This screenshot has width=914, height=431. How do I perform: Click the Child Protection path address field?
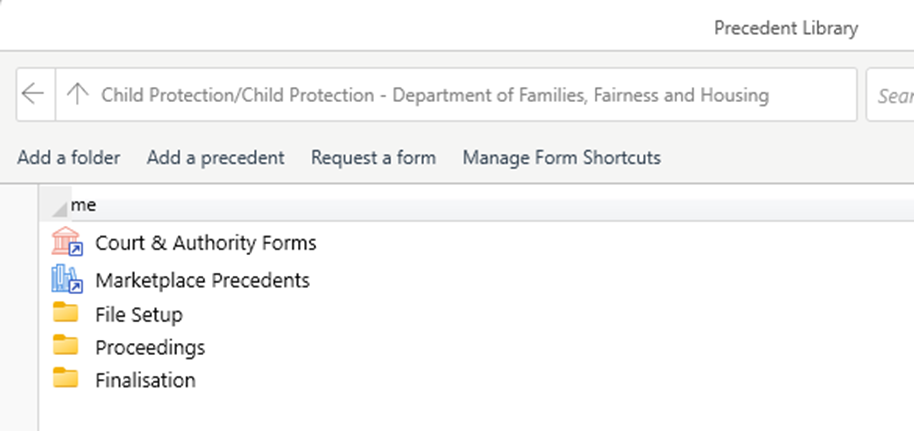[x=435, y=95]
